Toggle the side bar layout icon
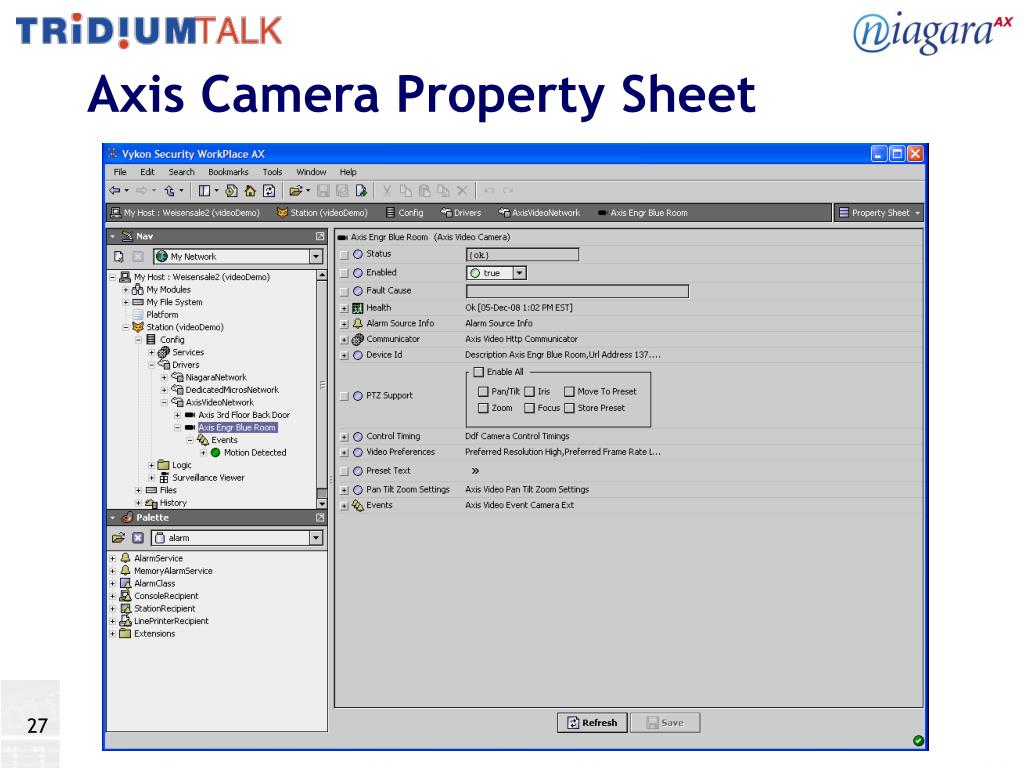 [x=204, y=191]
